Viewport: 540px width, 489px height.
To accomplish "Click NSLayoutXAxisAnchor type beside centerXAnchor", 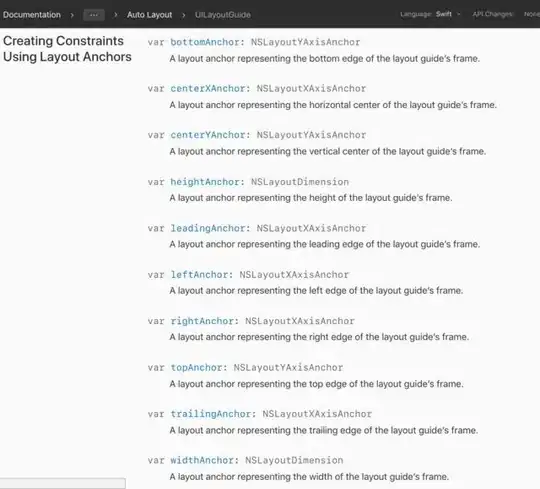I will (x=311, y=89).
